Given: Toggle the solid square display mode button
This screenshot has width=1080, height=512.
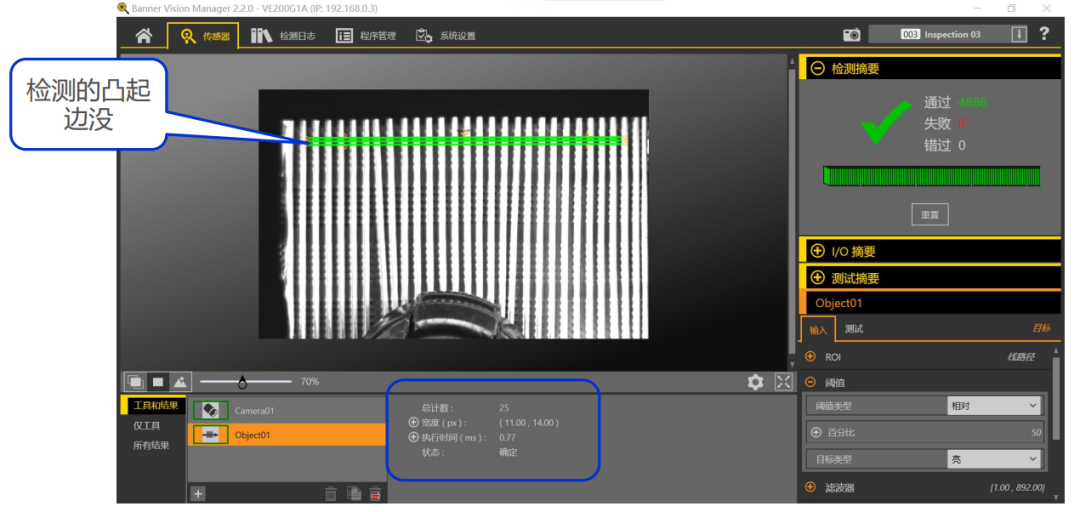Looking at the screenshot, I should (x=157, y=382).
